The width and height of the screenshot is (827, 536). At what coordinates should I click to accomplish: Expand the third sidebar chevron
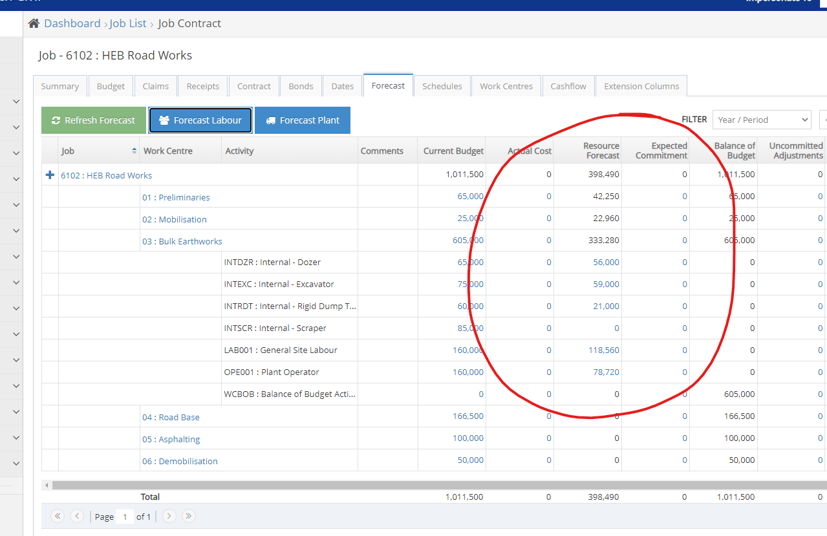16,153
